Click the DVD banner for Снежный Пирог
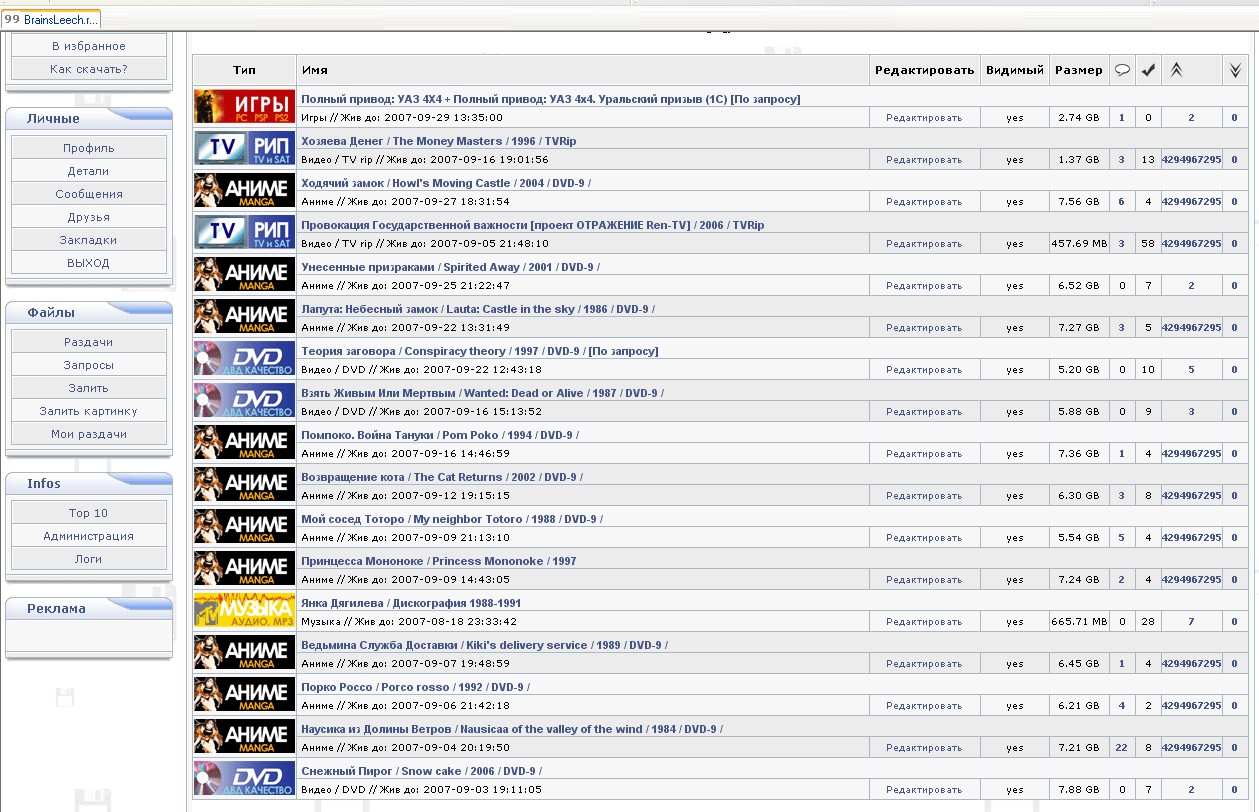Screen dimensions: 1259x812 245,779
